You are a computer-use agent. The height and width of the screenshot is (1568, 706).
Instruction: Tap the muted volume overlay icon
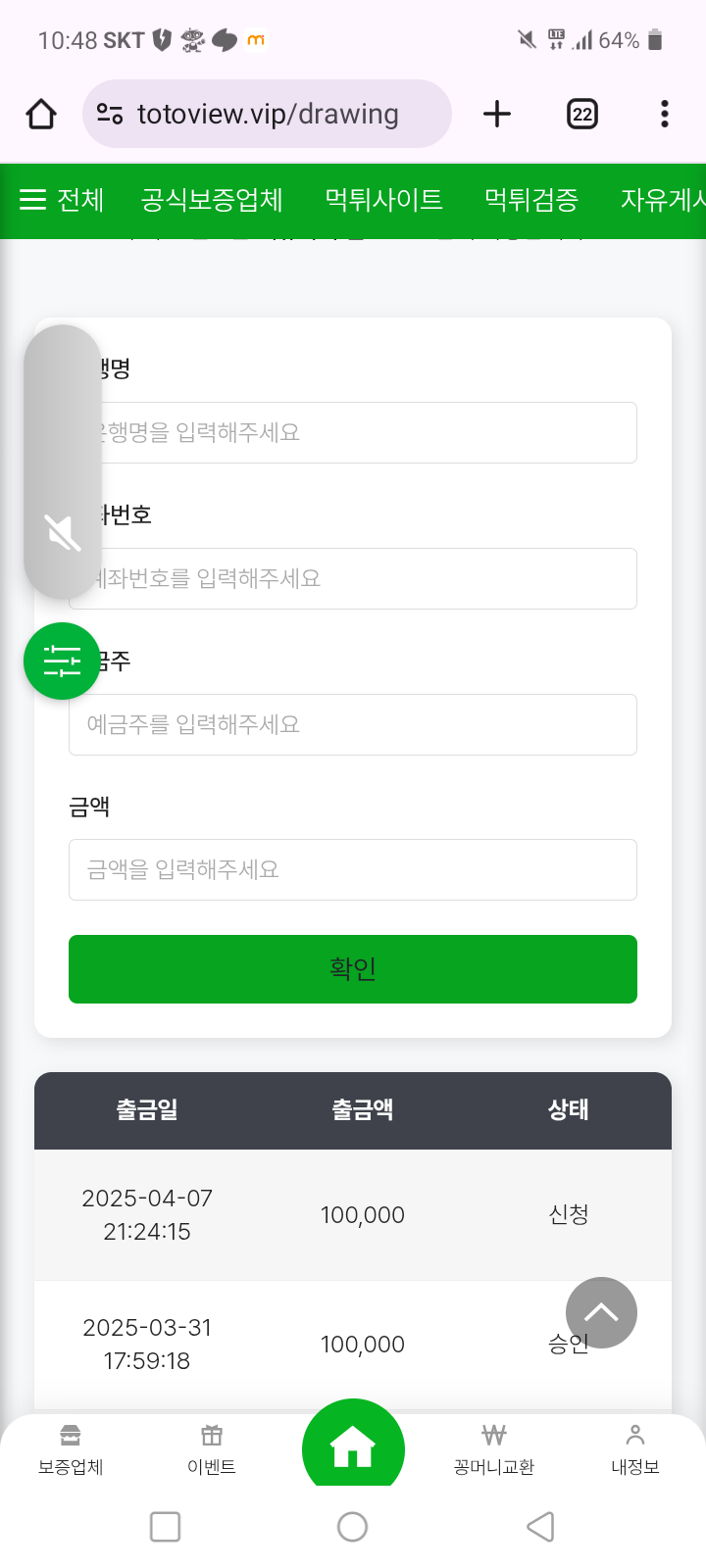click(x=63, y=533)
